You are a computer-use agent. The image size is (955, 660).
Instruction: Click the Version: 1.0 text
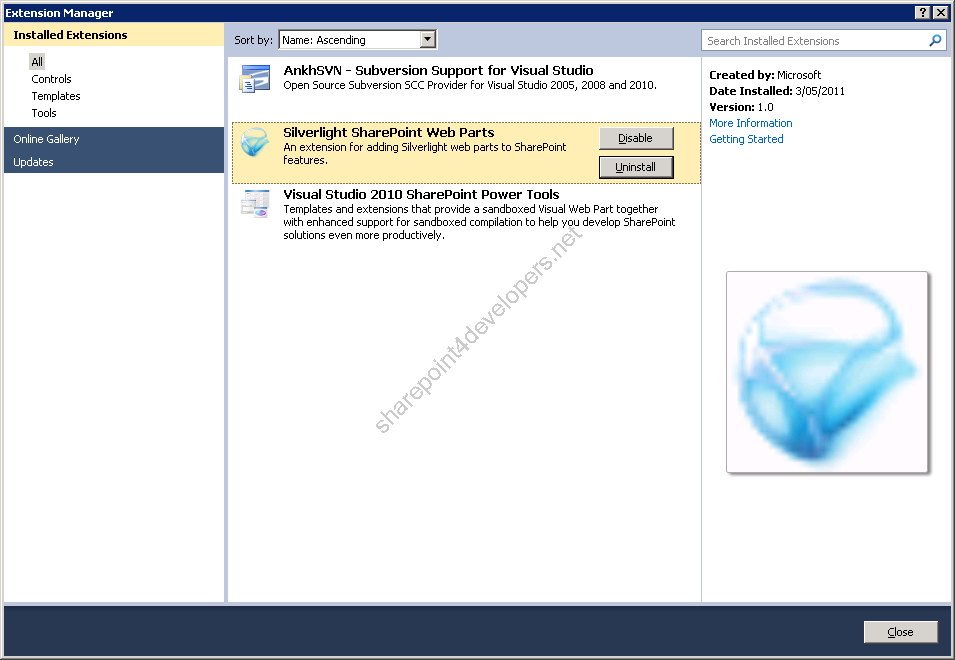pyautogui.click(x=741, y=107)
